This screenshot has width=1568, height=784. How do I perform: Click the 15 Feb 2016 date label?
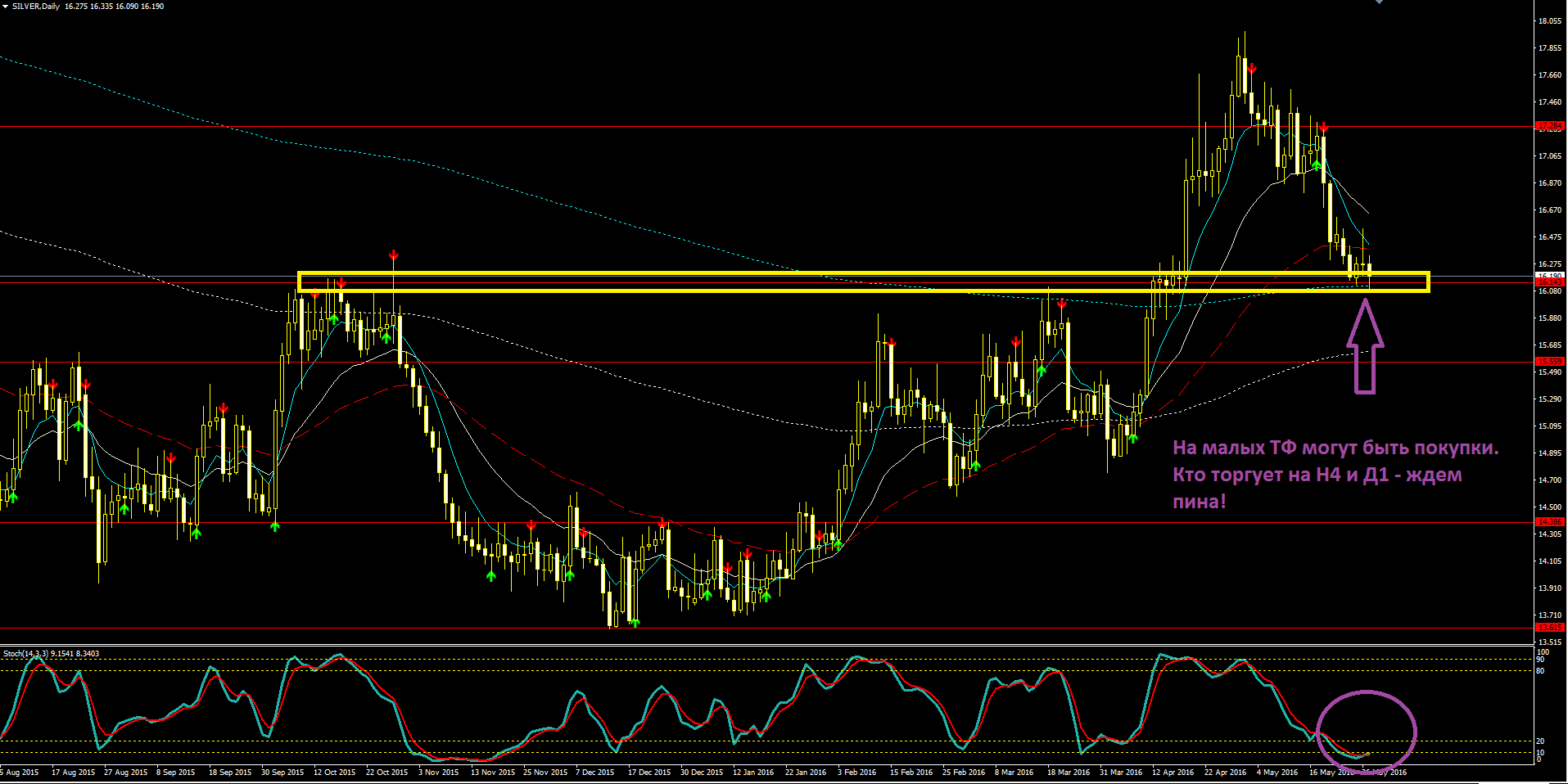[x=911, y=773]
